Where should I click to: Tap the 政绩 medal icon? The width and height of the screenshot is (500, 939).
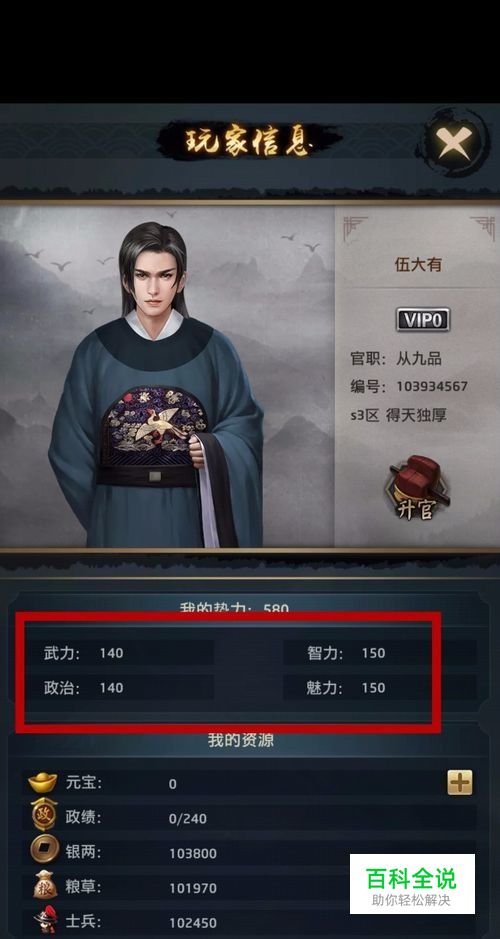coord(44,816)
